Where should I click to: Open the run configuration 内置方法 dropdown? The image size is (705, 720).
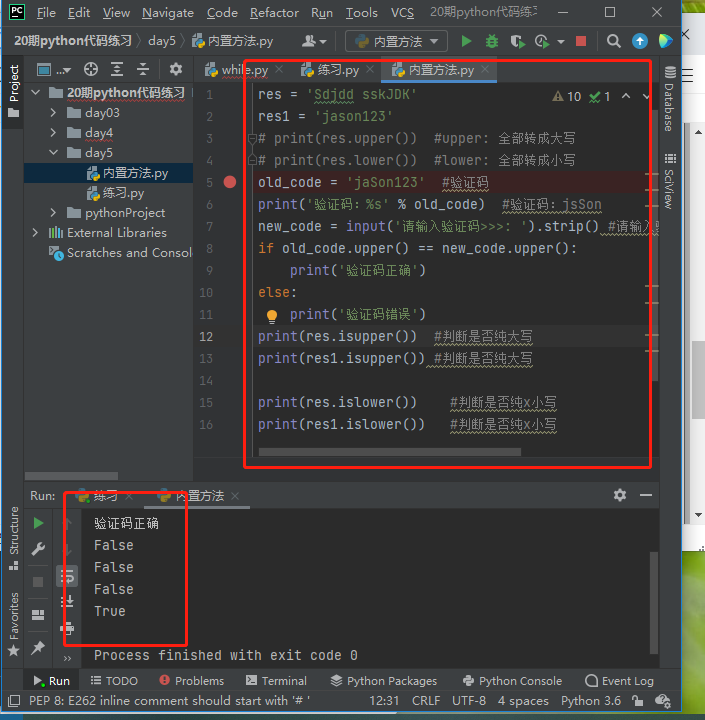396,41
